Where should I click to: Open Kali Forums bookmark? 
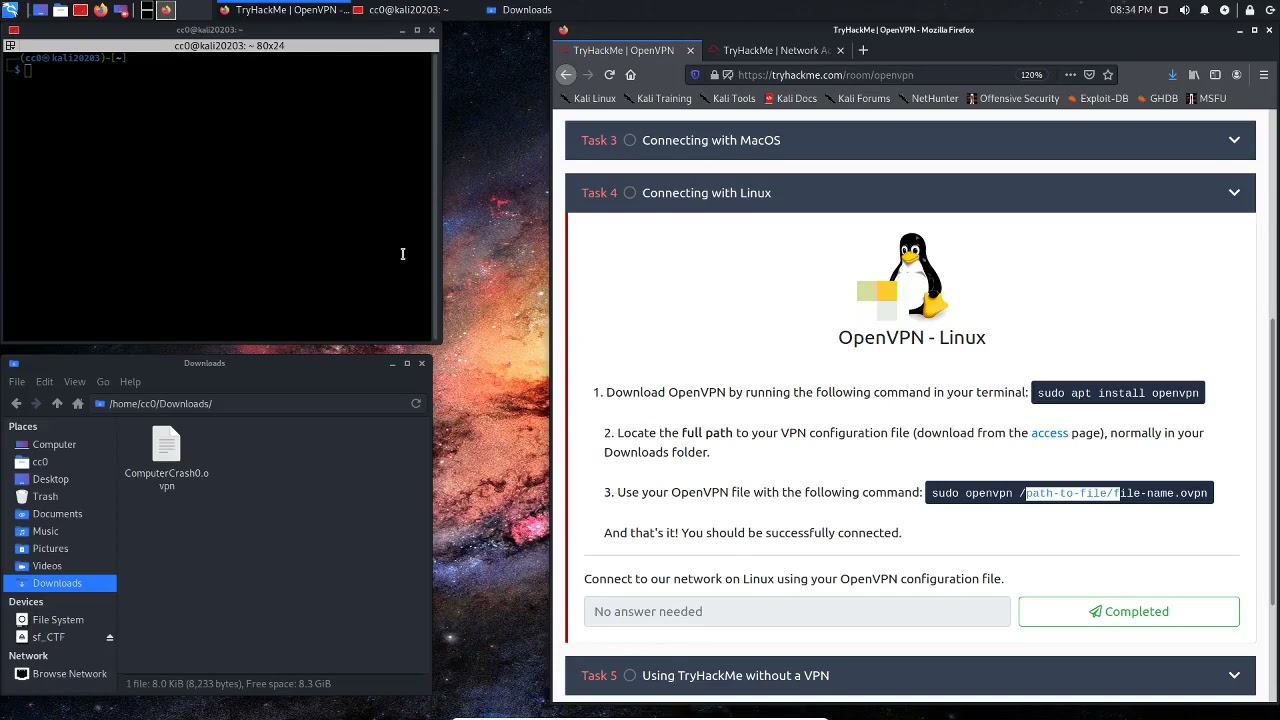point(857,99)
